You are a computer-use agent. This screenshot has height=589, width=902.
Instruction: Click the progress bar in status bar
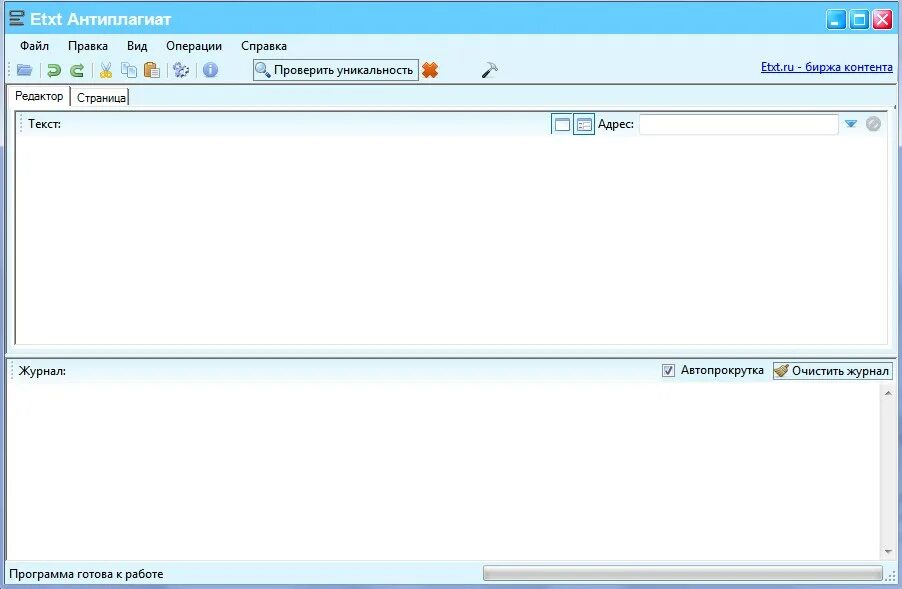coord(682,573)
